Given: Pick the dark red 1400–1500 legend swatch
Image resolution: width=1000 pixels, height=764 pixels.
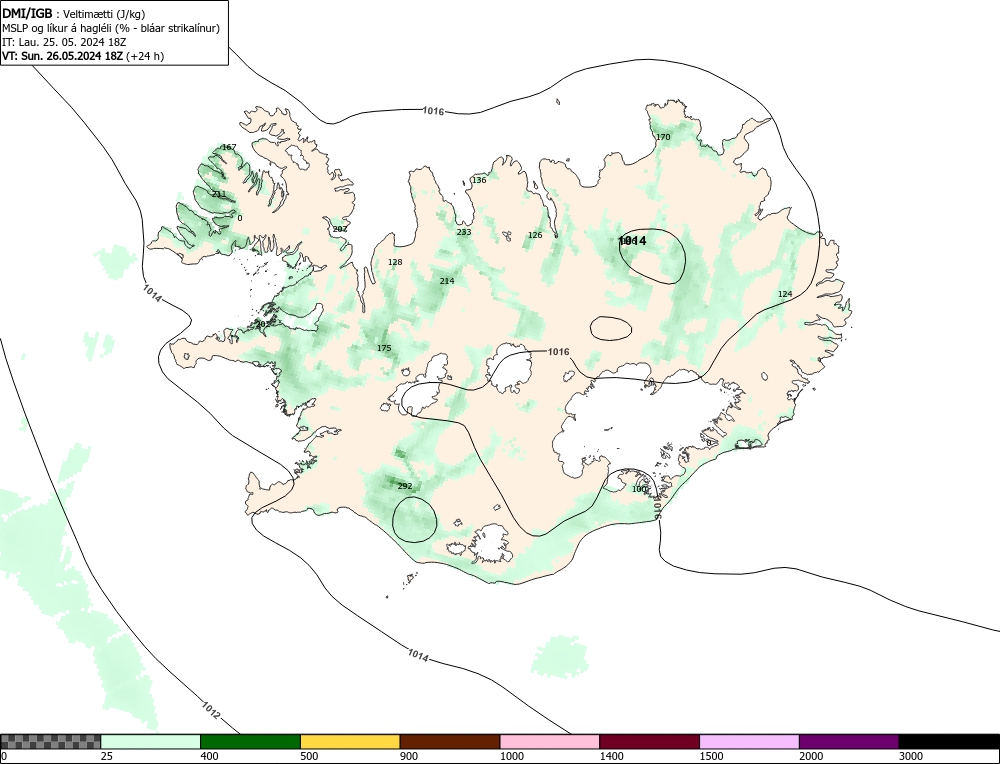Looking at the screenshot, I should click(x=649, y=741).
